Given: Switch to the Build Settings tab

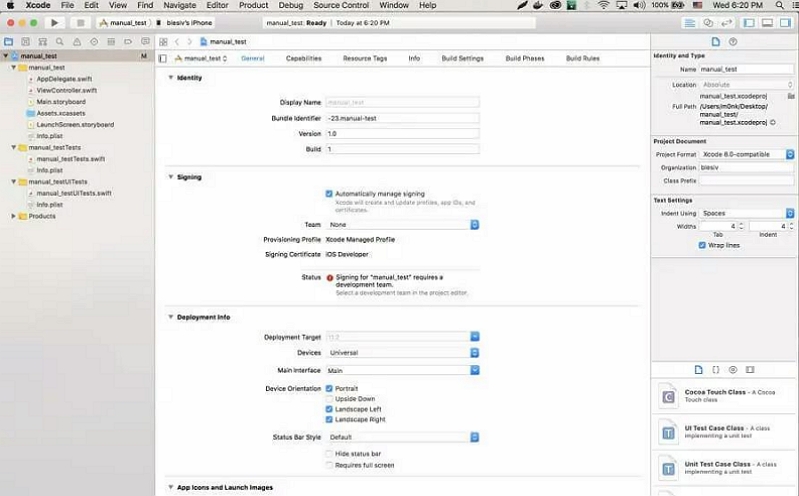Looking at the screenshot, I should (x=462, y=59).
